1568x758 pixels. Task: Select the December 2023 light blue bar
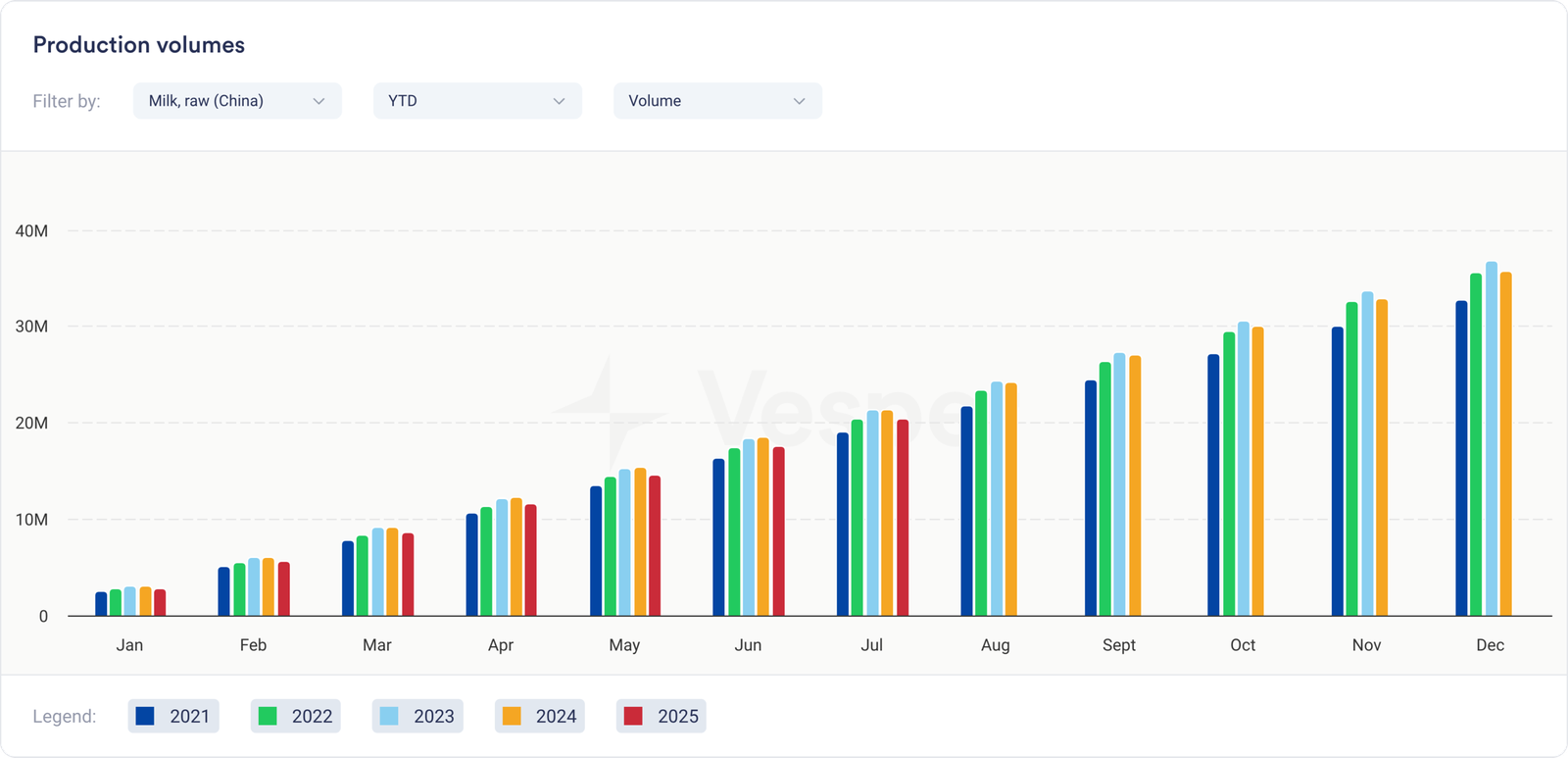(1491, 441)
